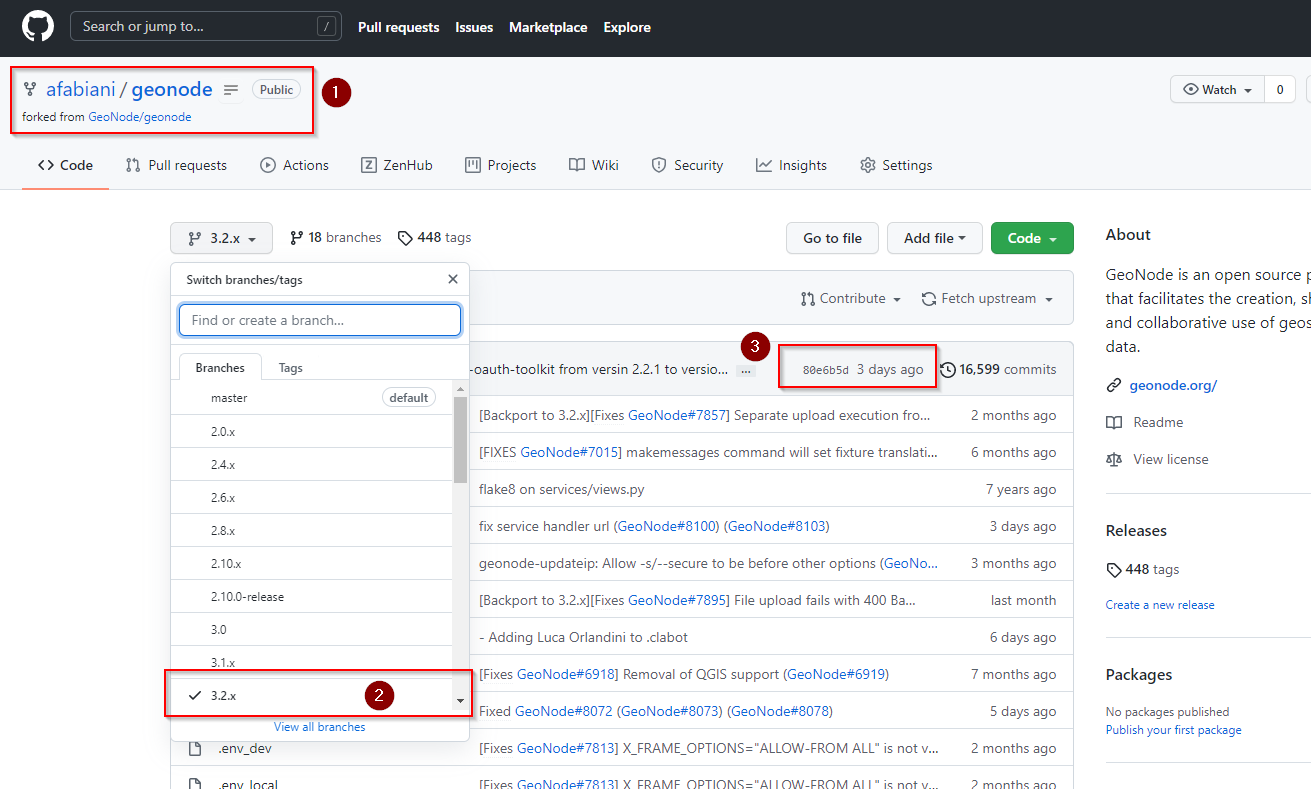Click the Go to file button
Image resolution: width=1311 pixels, height=789 pixels.
[832, 238]
